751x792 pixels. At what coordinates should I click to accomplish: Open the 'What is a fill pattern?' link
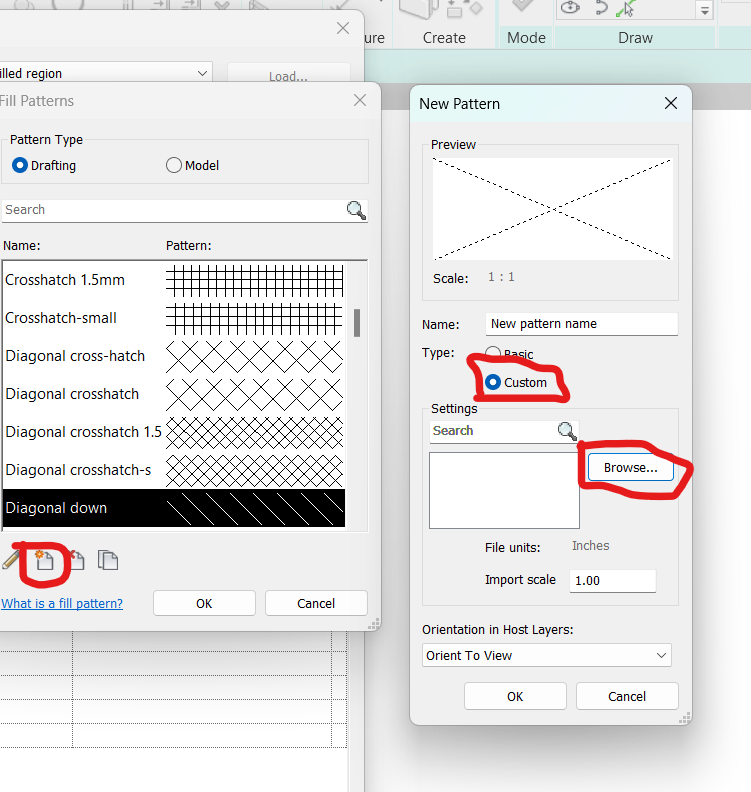click(62, 604)
